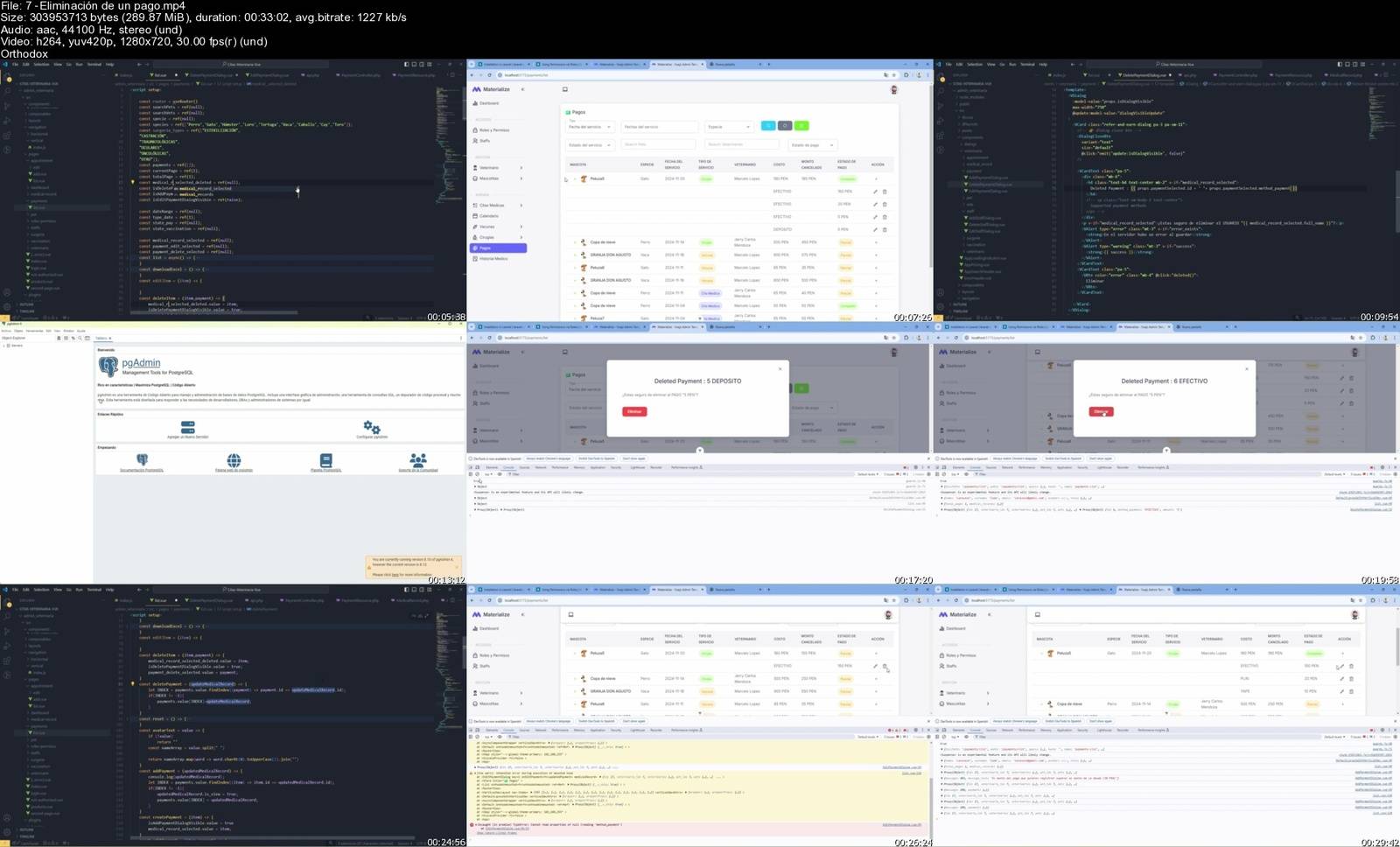Click the pencil edit icon in the DEPOSITO row
The height and width of the screenshot is (847, 1400).
pyautogui.click(x=874, y=229)
